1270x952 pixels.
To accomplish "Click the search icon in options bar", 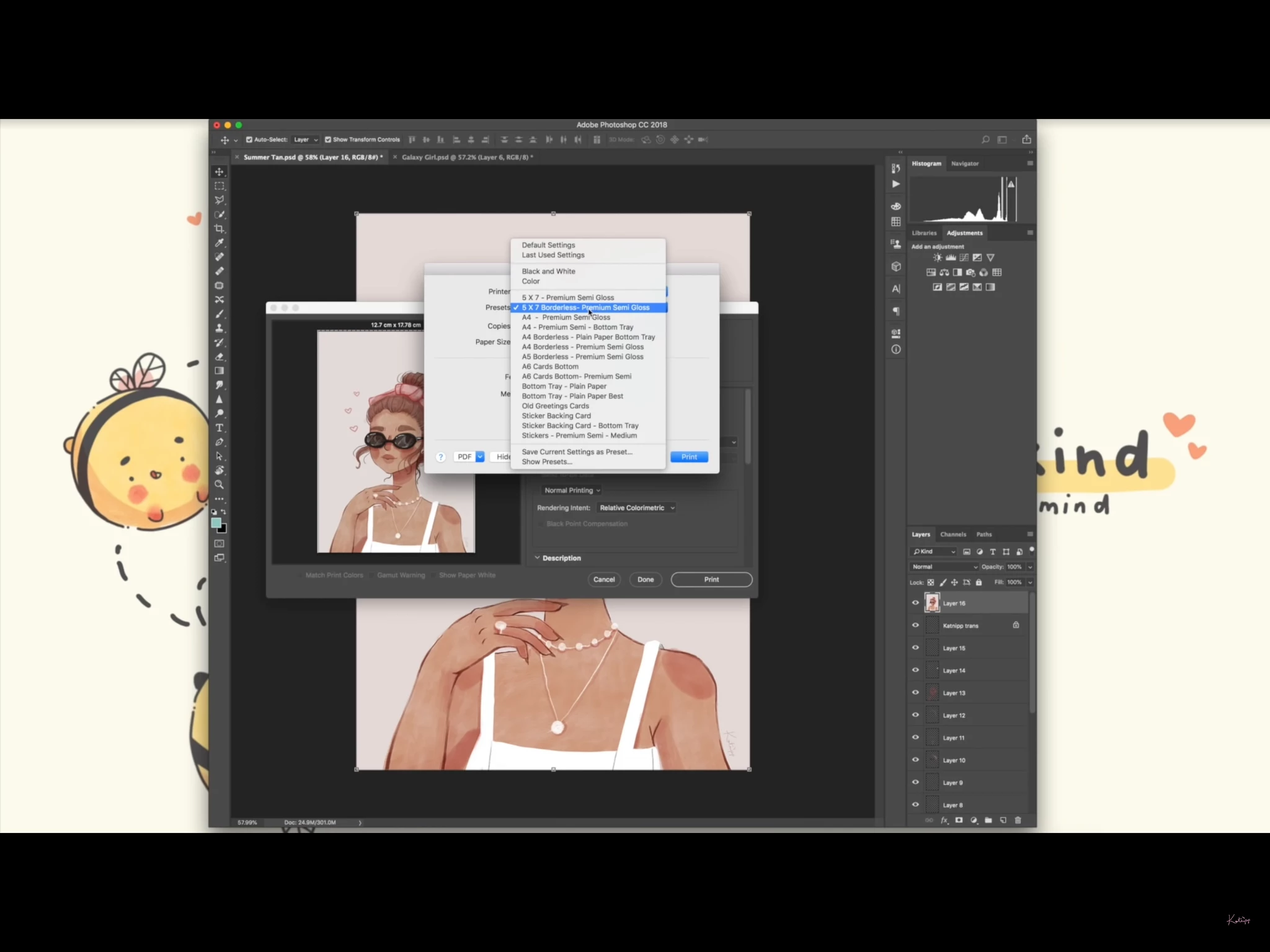I will [985, 140].
